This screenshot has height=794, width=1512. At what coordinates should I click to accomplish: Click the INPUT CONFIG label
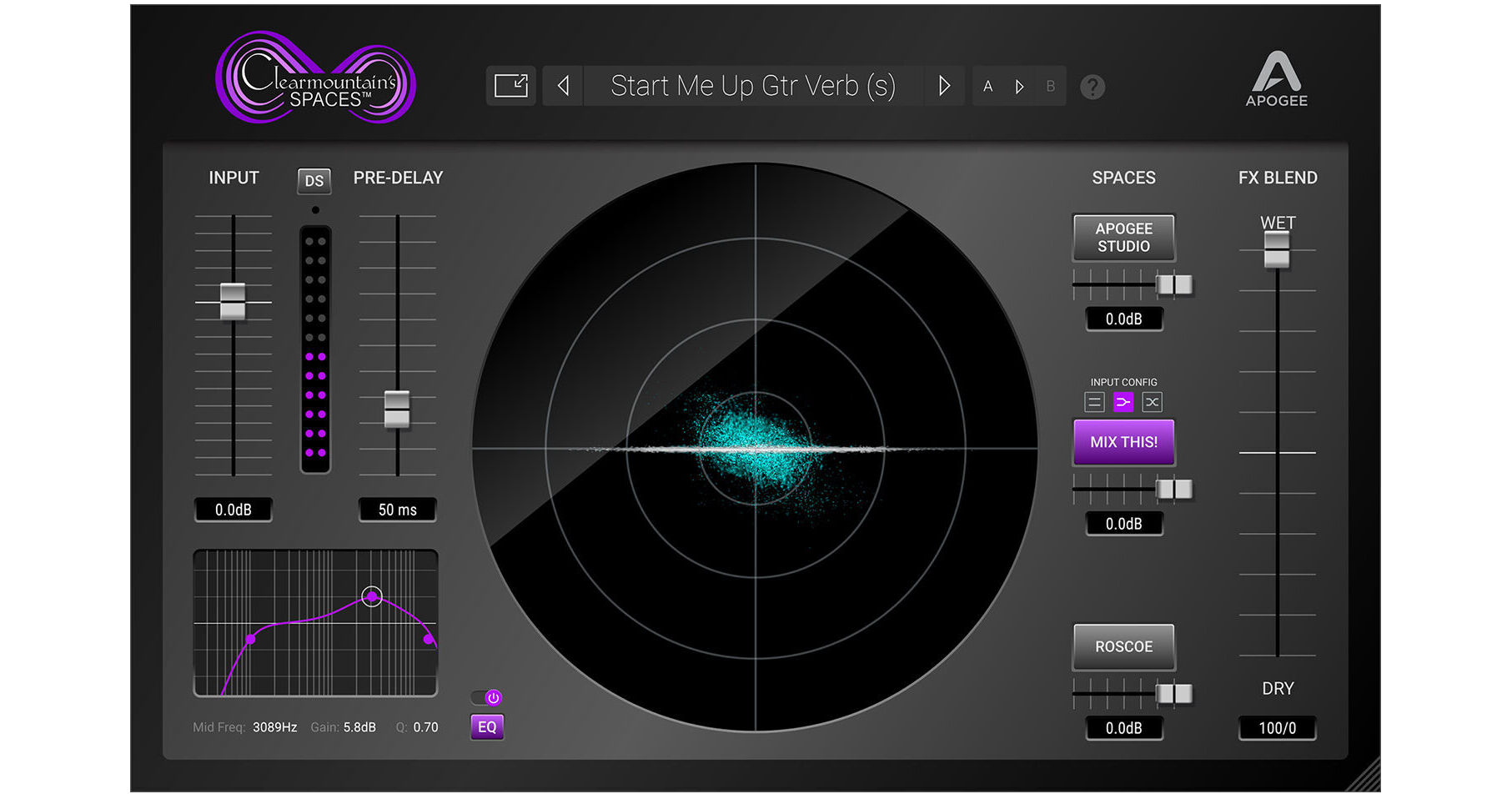(x=1123, y=382)
